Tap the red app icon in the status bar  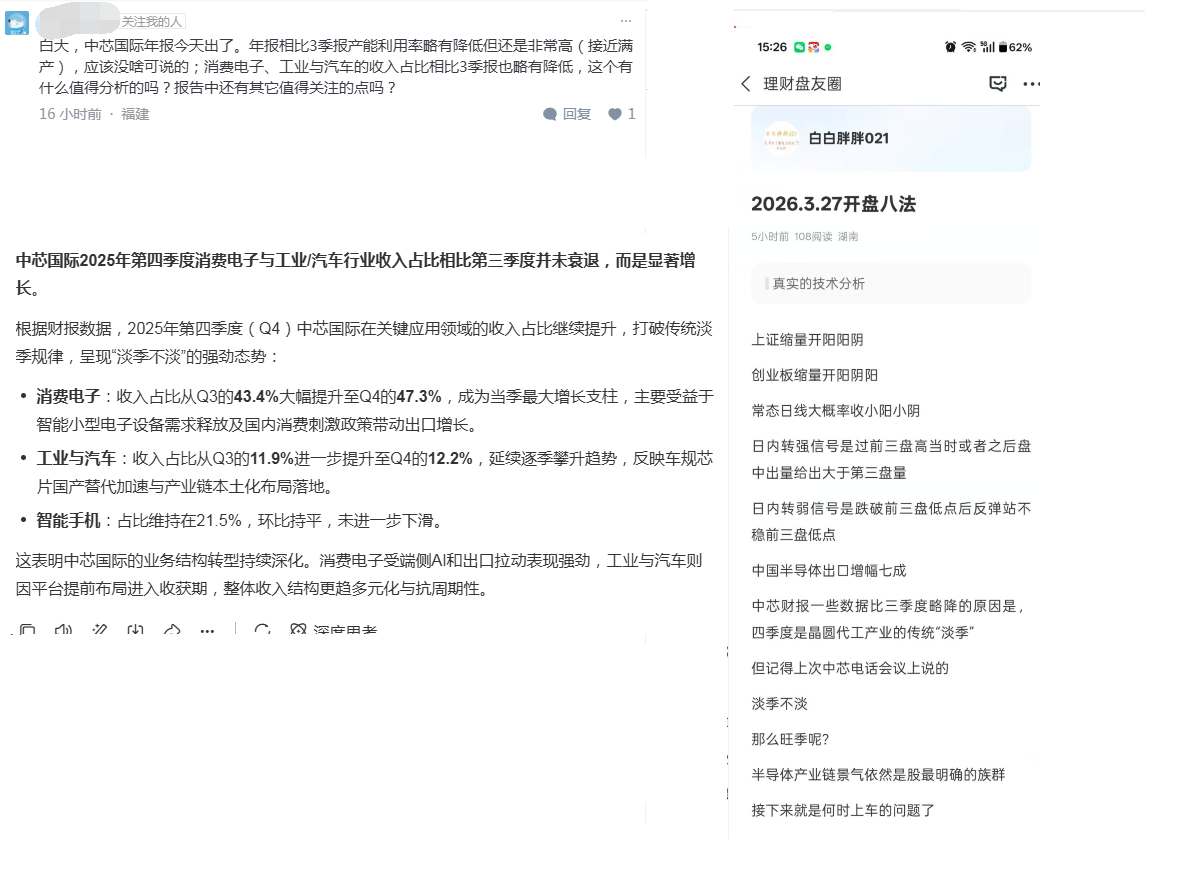click(x=813, y=47)
